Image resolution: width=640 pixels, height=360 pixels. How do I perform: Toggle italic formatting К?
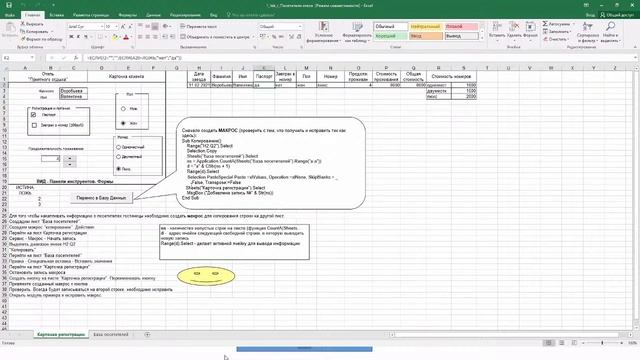click(x=78, y=37)
